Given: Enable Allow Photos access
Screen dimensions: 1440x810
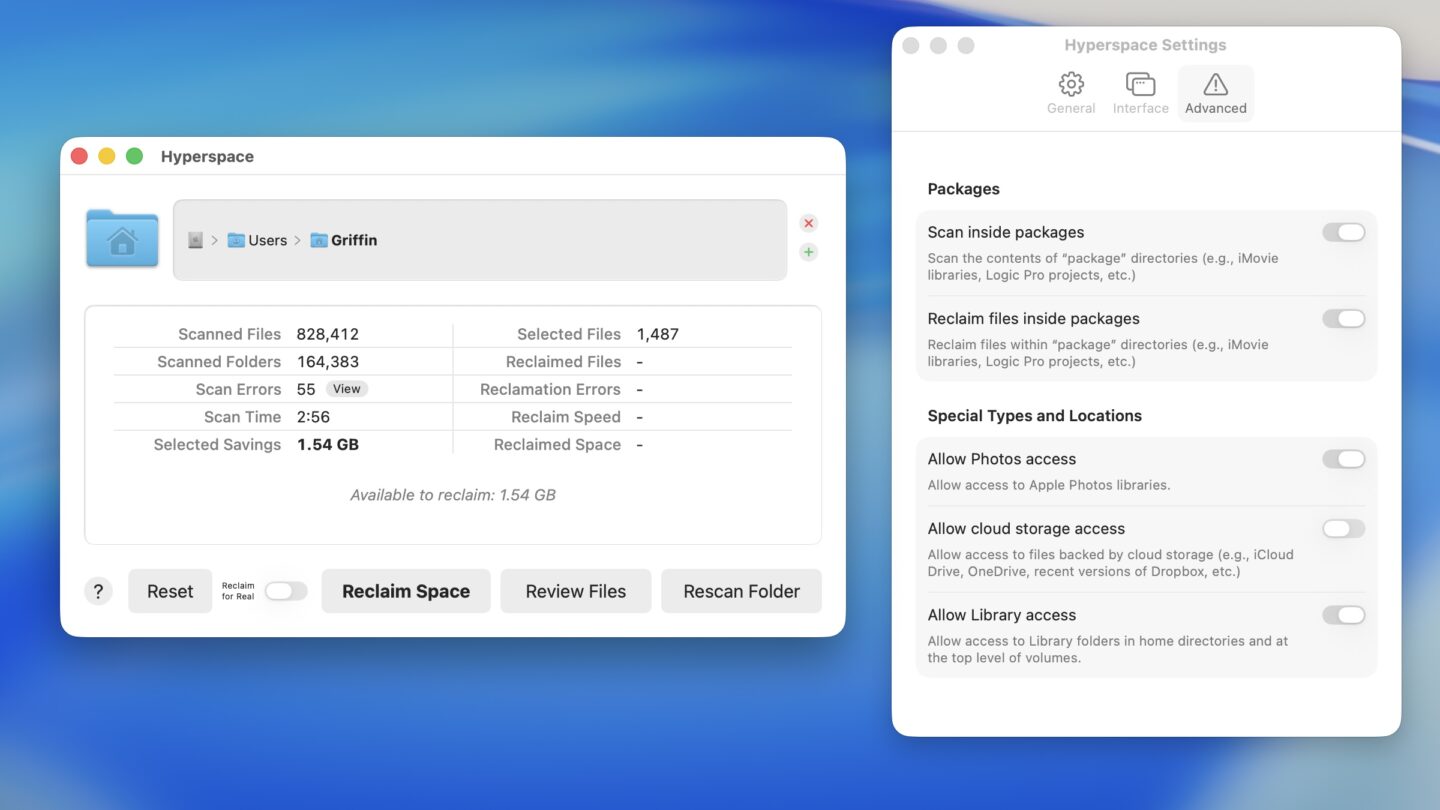Looking at the screenshot, I should 1344,458.
